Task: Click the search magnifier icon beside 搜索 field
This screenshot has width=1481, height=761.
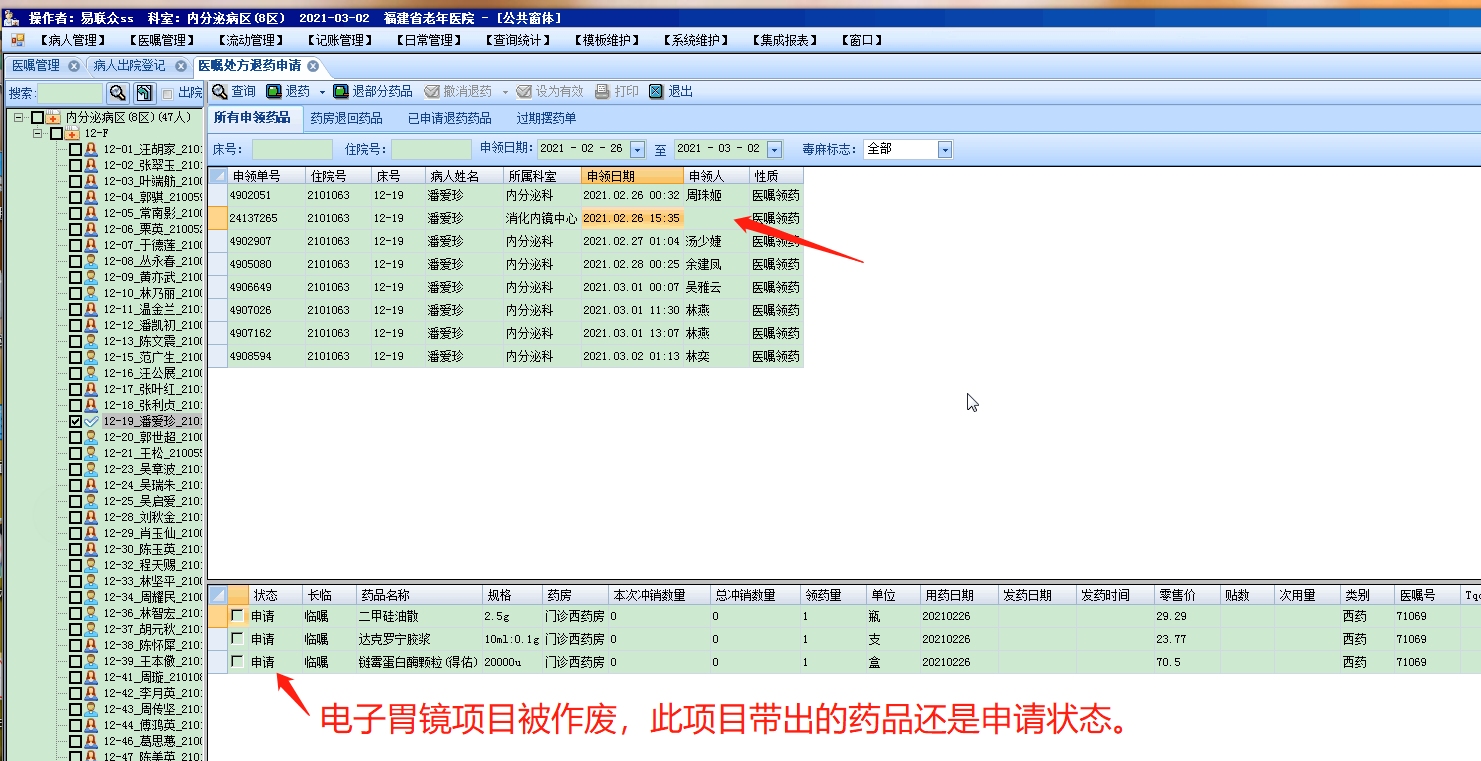Action: [x=118, y=93]
